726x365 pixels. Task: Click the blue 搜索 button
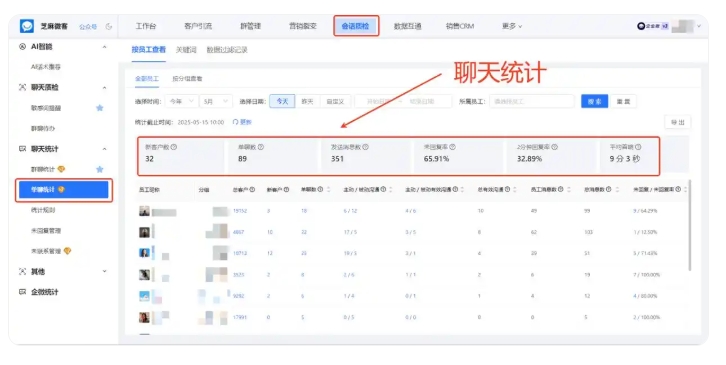[x=595, y=101]
